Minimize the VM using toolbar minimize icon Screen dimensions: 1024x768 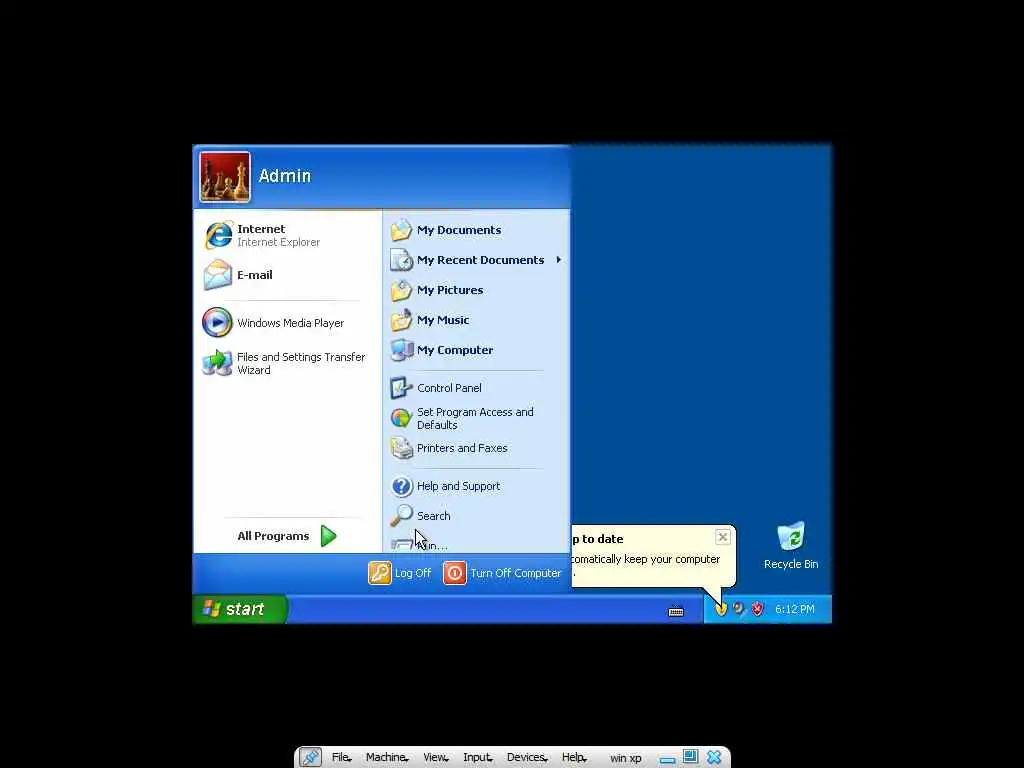click(667, 760)
